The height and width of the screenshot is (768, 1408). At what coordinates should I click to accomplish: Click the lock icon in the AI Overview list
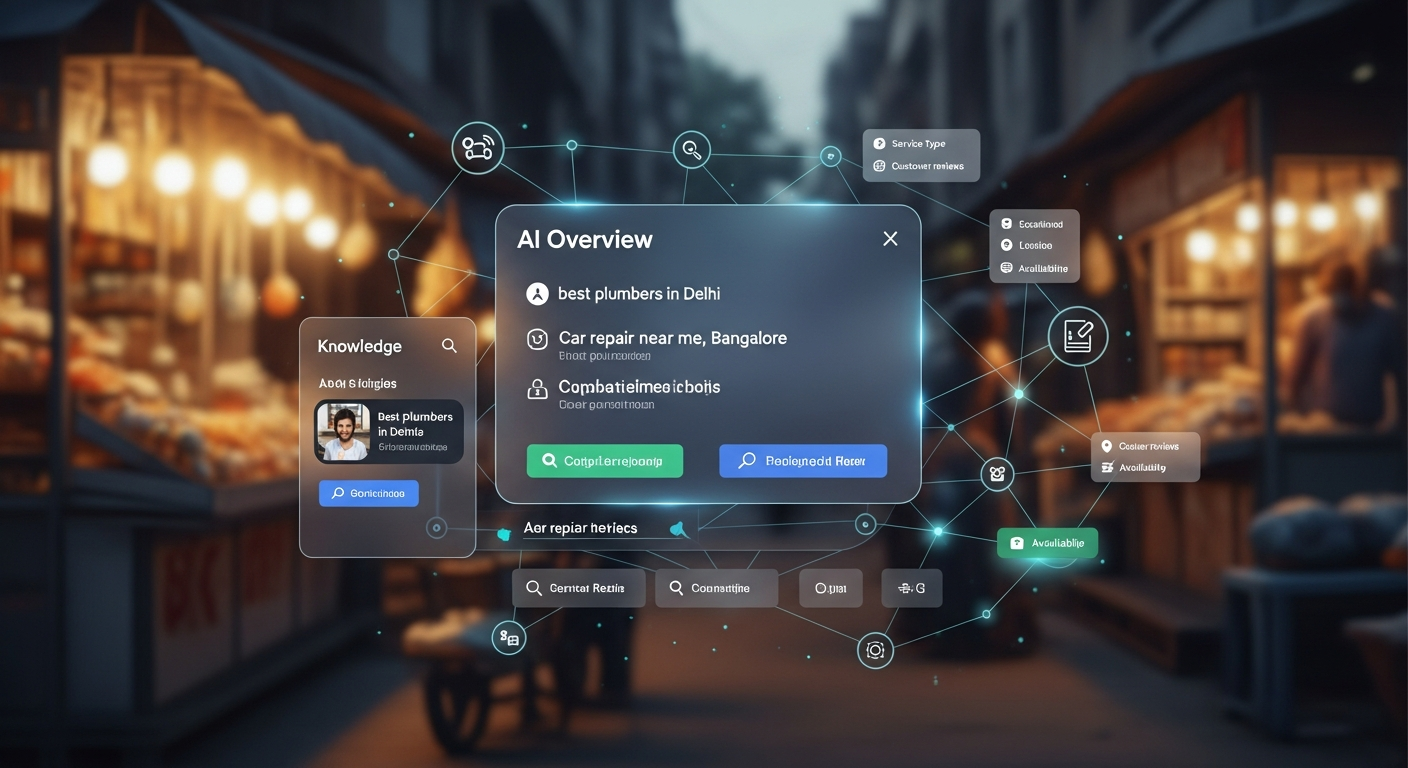[537, 388]
